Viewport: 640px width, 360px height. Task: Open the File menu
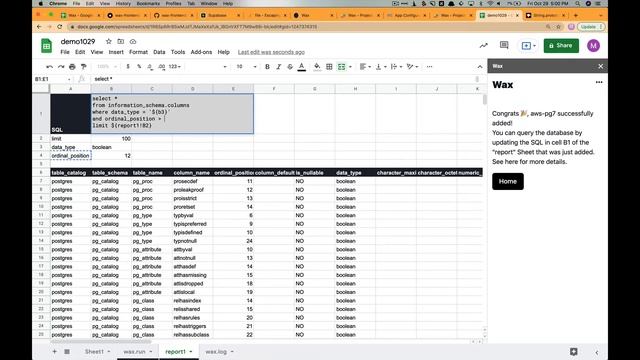tap(65, 52)
